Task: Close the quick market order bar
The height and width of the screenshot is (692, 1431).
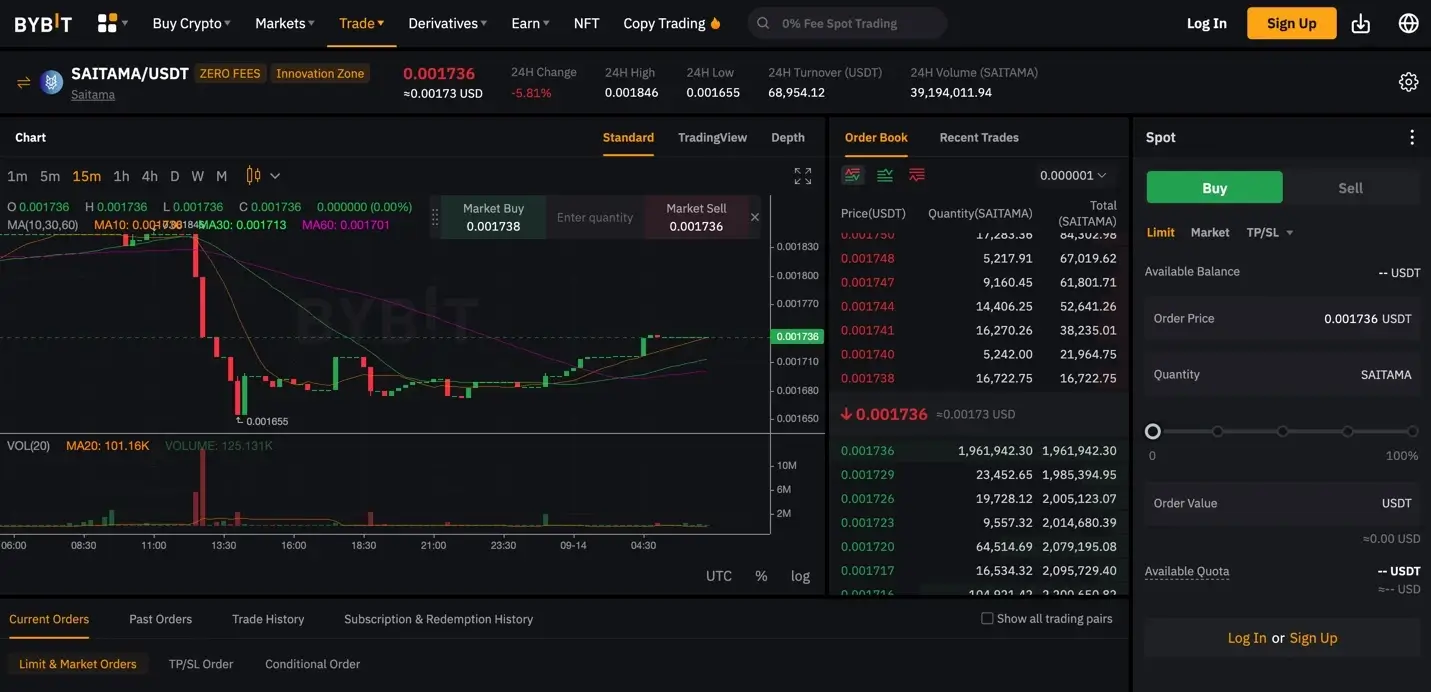Action: click(755, 217)
